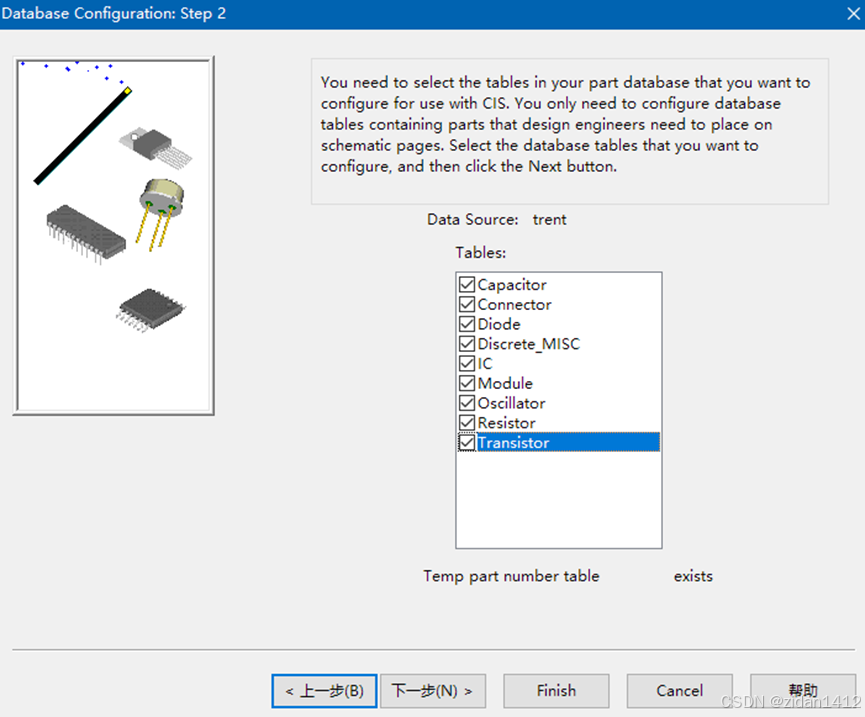Screen dimensions: 865x717
Task: Select the Module list entry text
Action: pos(505,383)
